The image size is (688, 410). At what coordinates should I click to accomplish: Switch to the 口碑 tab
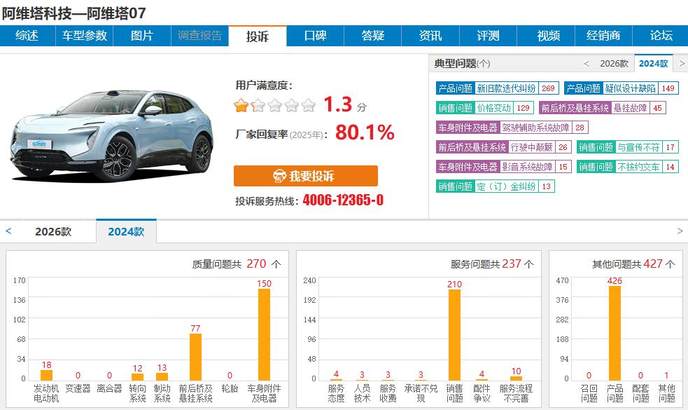pyautogui.click(x=315, y=36)
